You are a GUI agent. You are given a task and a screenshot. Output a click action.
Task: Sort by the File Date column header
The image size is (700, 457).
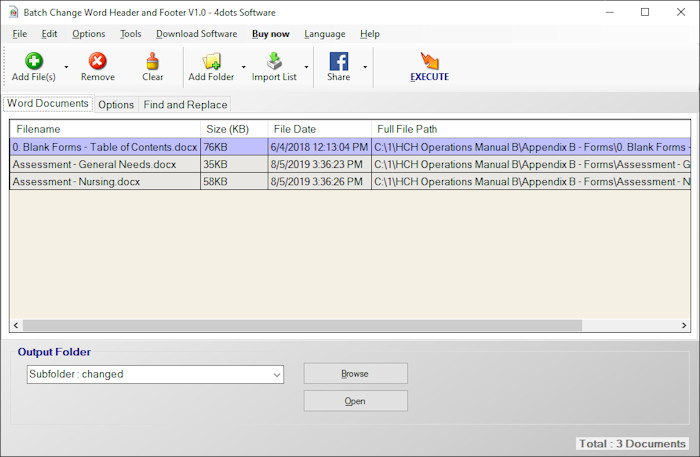[319, 129]
